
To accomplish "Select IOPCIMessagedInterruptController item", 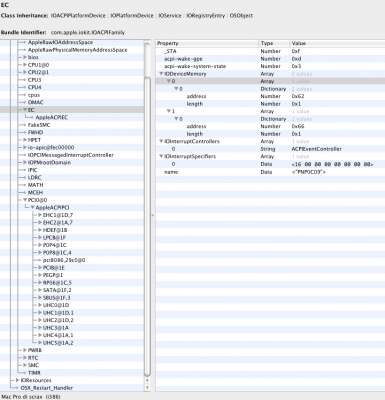I will pos(71,155).
